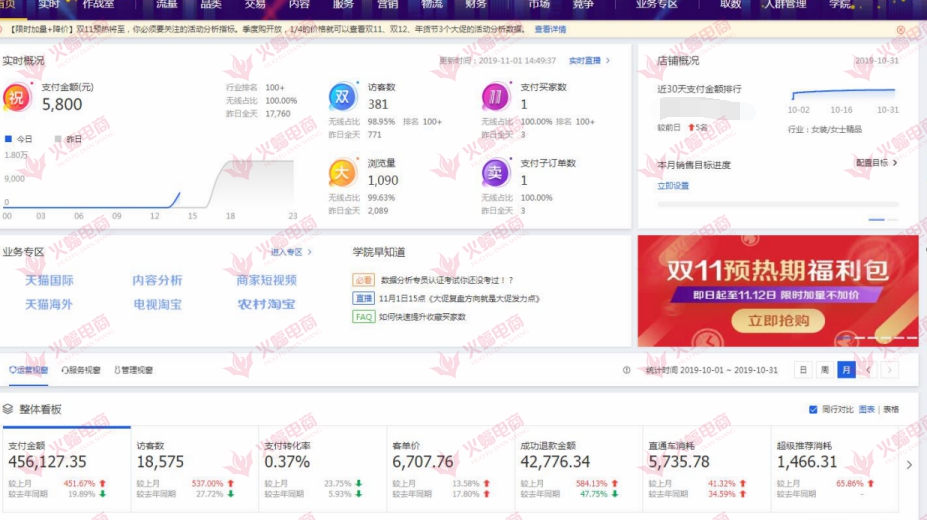Open 商家短视频 business zone
The image size is (927, 520).
[x=267, y=280]
